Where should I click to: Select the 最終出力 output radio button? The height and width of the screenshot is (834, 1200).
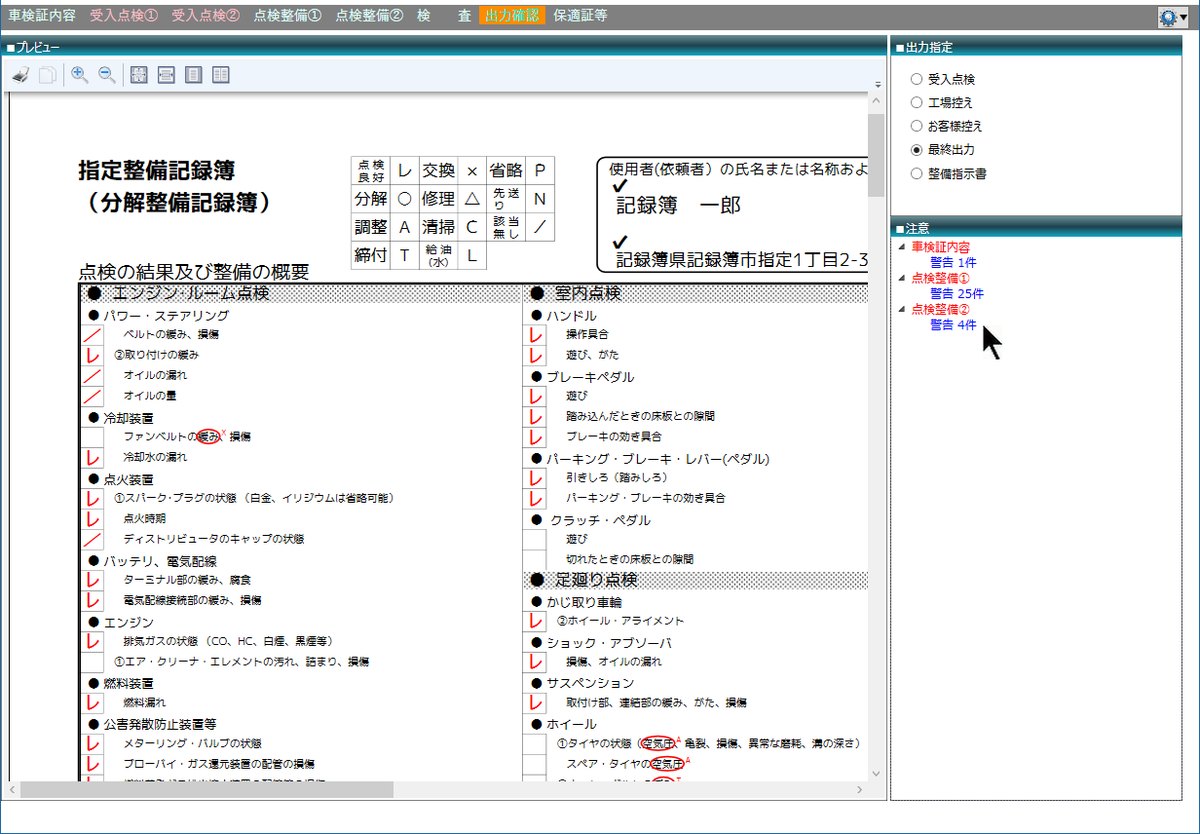click(x=916, y=150)
